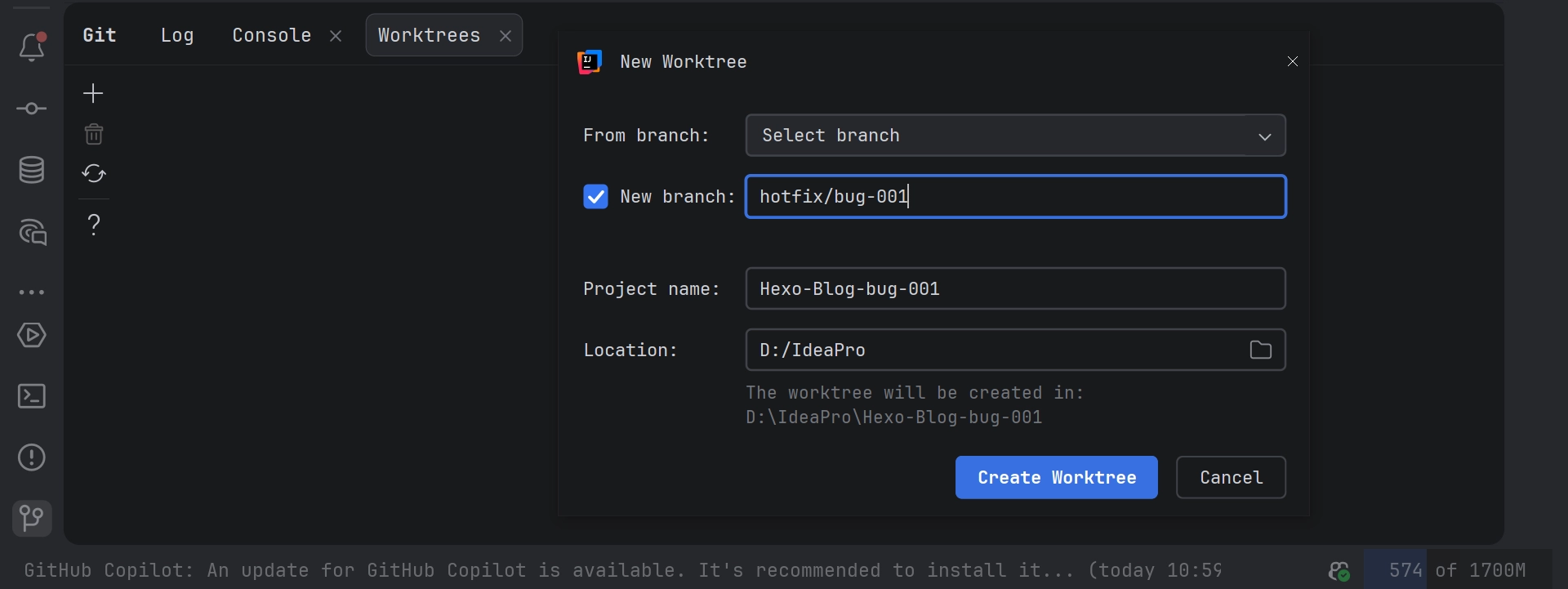
Task: Switch to the Log tab
Action: [x=177, y=35]
